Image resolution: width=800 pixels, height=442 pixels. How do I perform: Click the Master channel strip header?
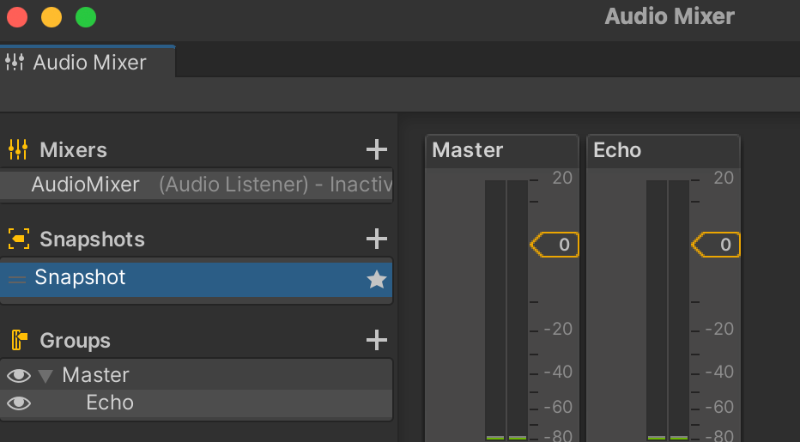502,150
